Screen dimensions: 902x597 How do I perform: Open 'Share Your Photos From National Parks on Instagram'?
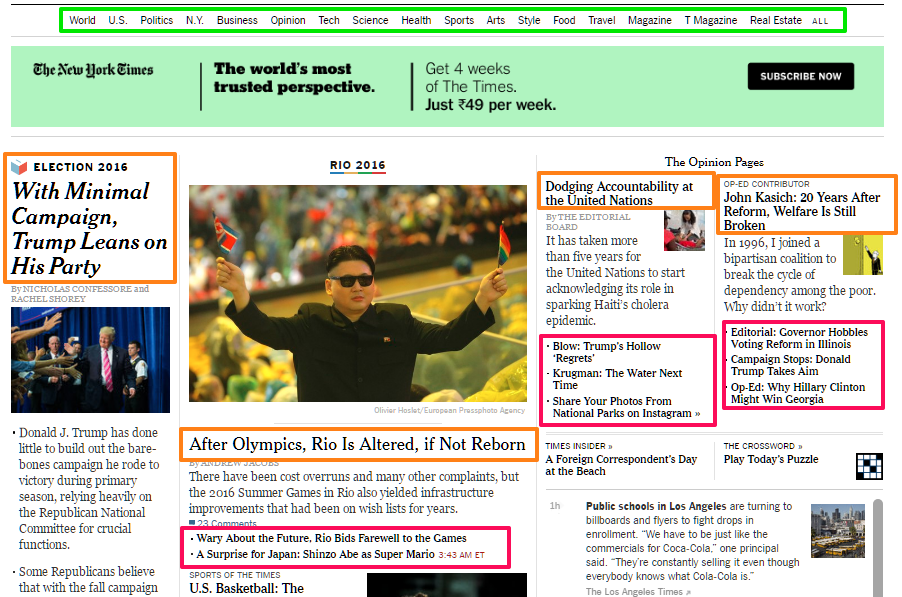coord(626,407)
